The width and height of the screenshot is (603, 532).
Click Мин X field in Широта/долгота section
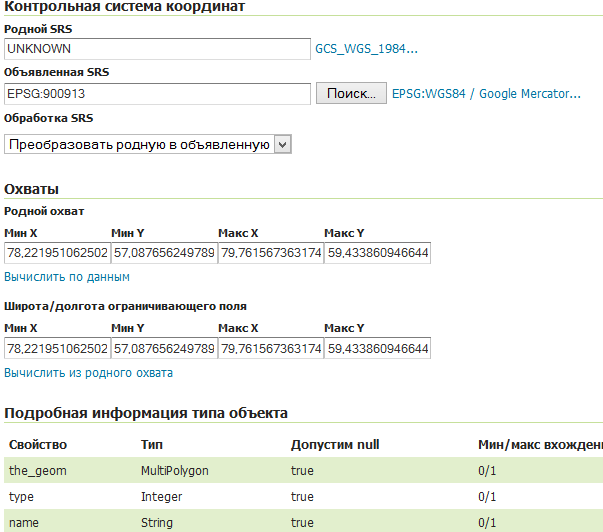tap(57, 349)
